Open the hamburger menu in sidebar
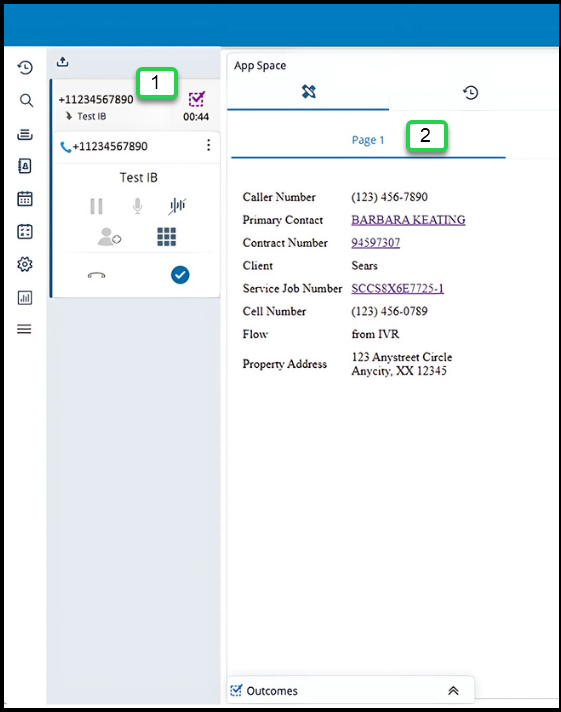This screenshot has height=712, width=561. click(24, 329)
